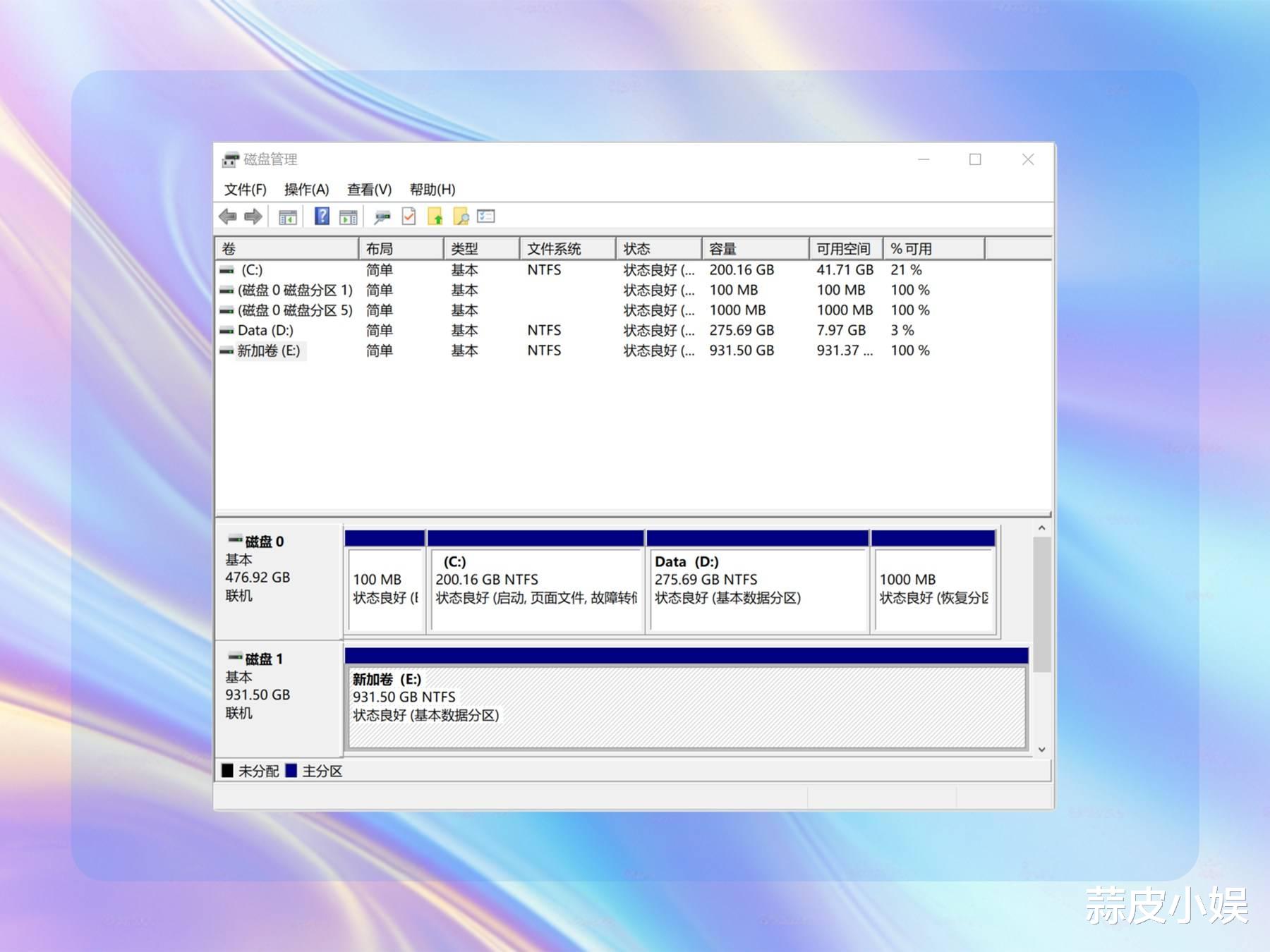The width and height of the screenshot is (1270, 952).
Task: Click the rescan disks drive icon
Action: [x=382, y=217]
